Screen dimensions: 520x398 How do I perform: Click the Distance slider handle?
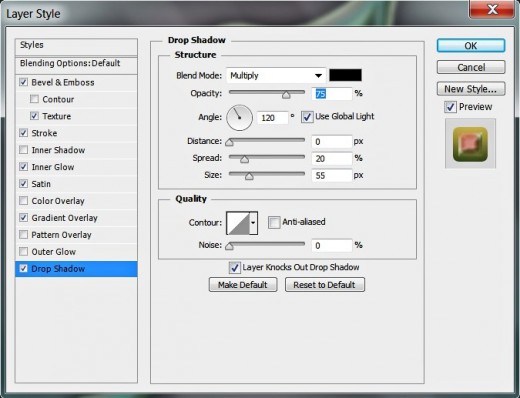click(x=229, y=143)
